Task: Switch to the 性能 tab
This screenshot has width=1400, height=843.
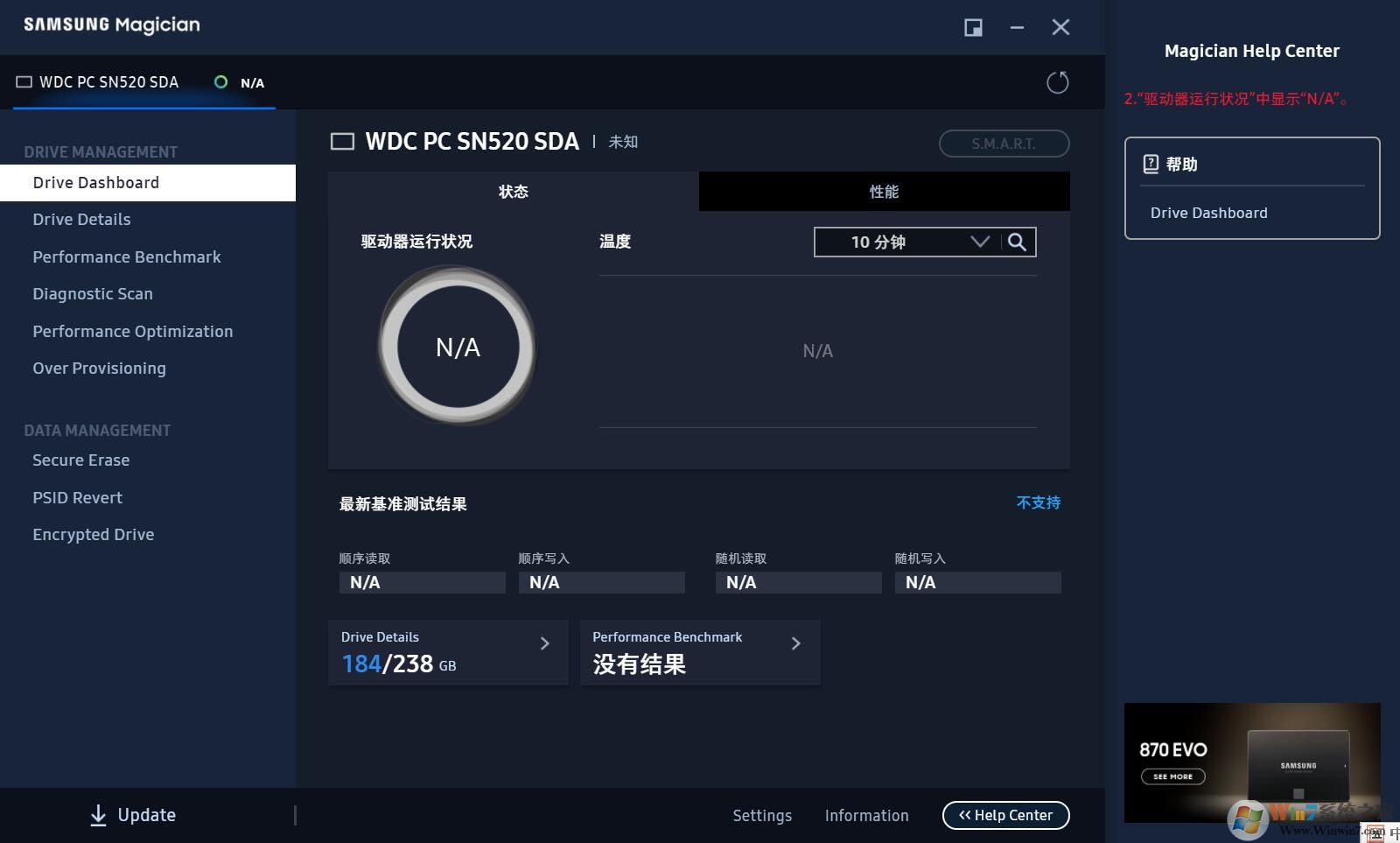Action: click(885, 191)
